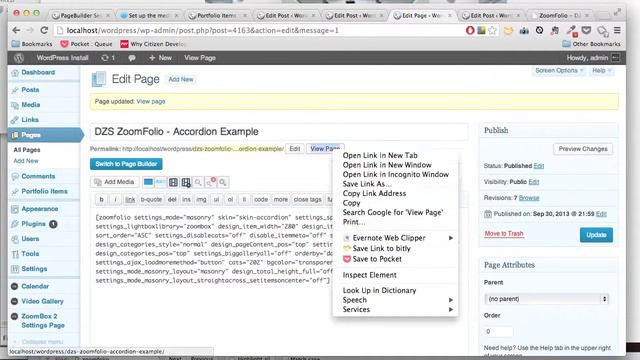Click the WordPress logo in admin bar
640x360 pixels.
click(19, 58)
